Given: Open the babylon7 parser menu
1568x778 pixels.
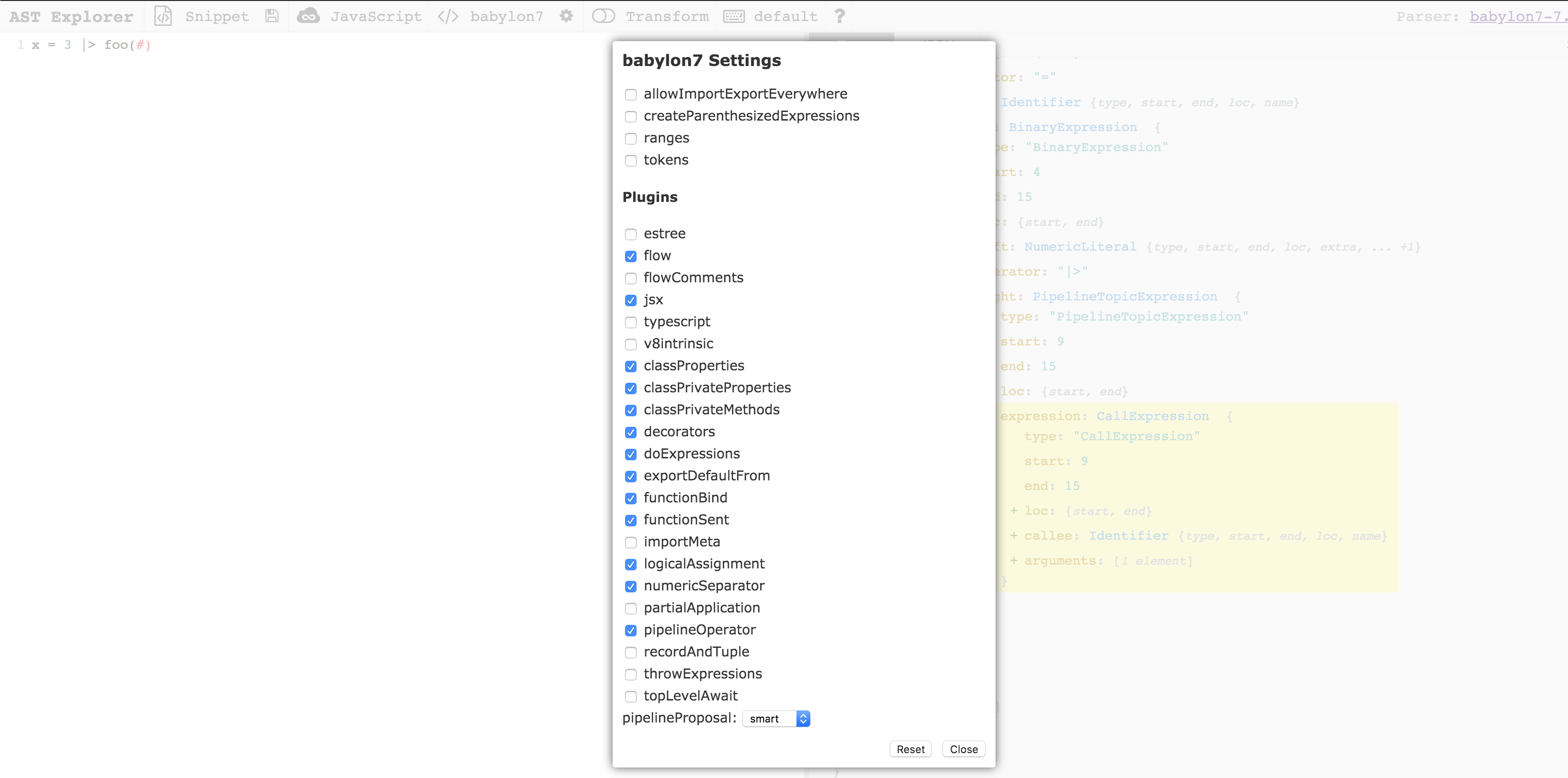Looking at the screenshot, I should click(506, 16).
